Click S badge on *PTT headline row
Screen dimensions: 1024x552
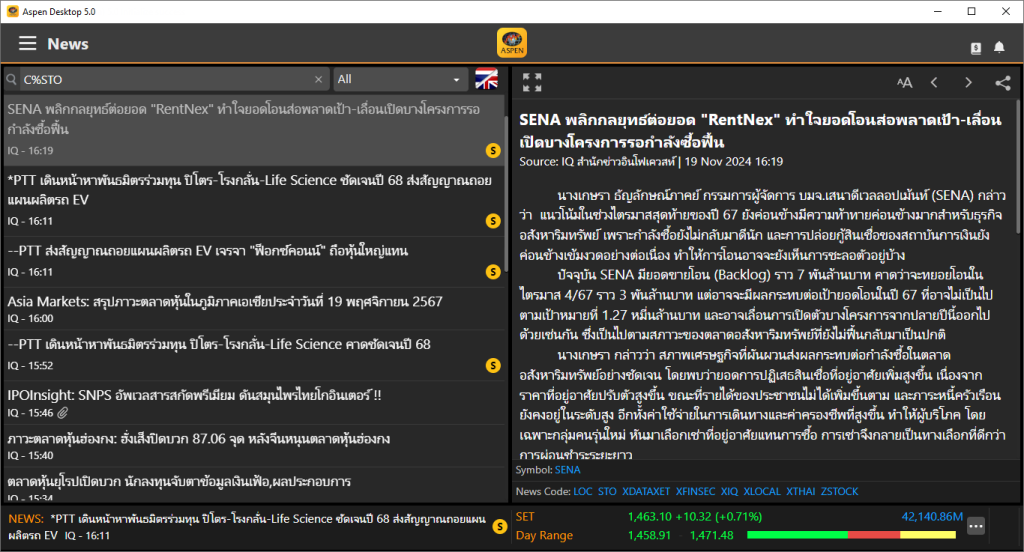click(493, 221)
